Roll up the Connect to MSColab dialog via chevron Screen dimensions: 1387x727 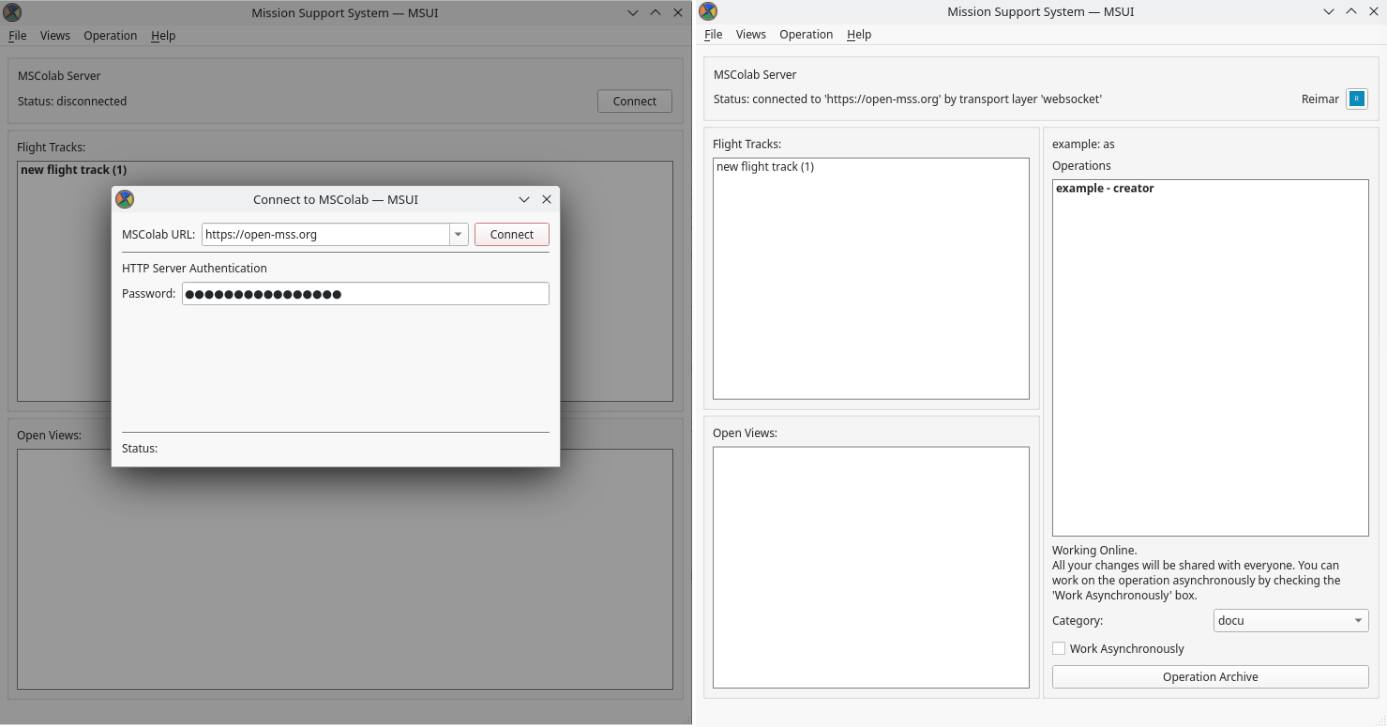tap(524, 199)
